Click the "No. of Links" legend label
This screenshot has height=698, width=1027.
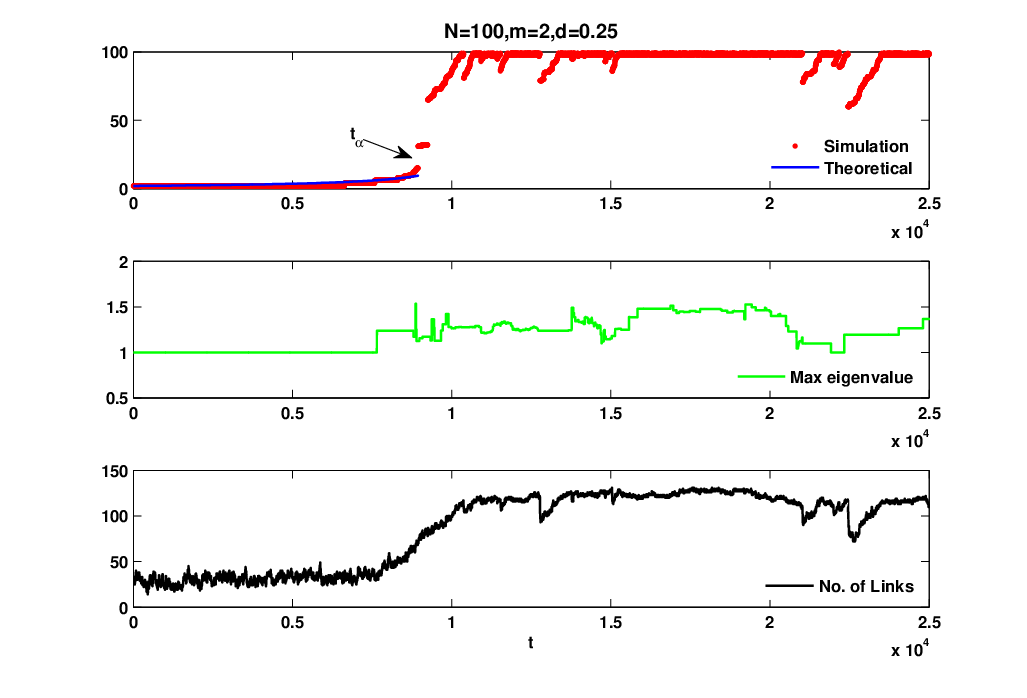[866, 586]
